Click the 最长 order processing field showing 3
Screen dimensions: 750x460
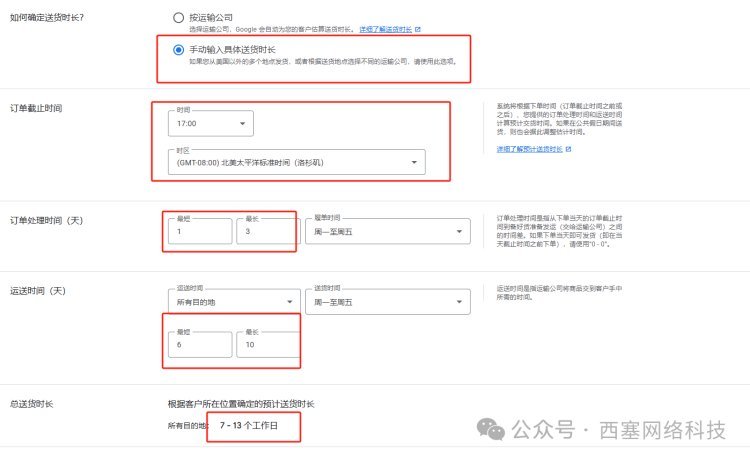266,232
